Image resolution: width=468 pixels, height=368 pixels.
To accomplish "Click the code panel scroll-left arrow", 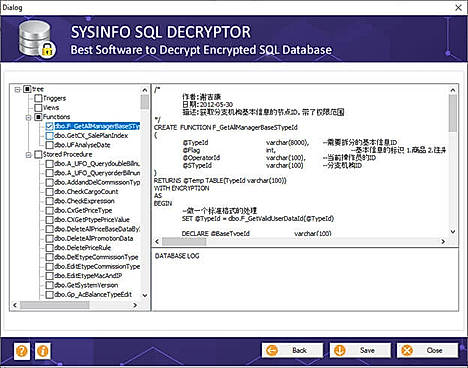I will click(157, 241).
